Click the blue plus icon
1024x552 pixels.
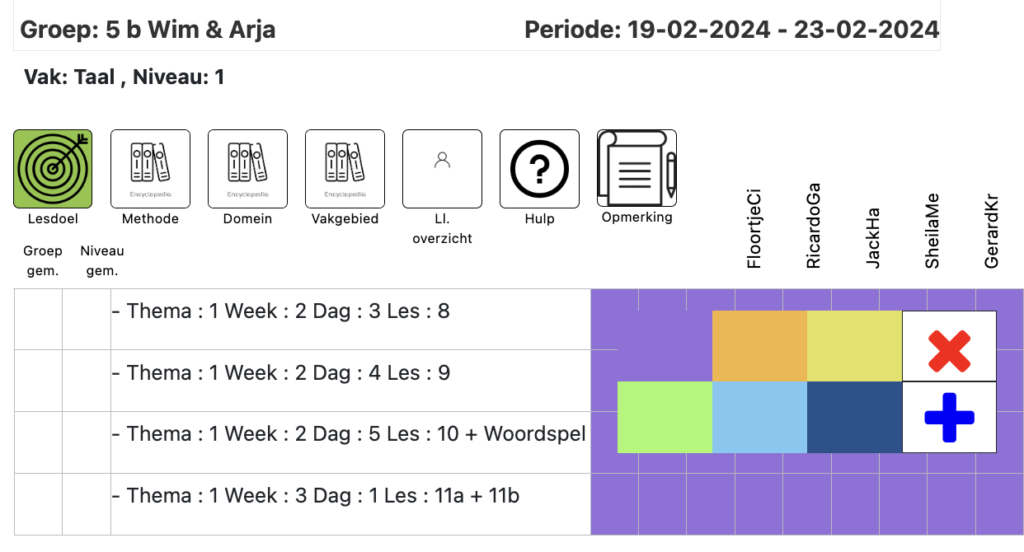tap(949, 417)
